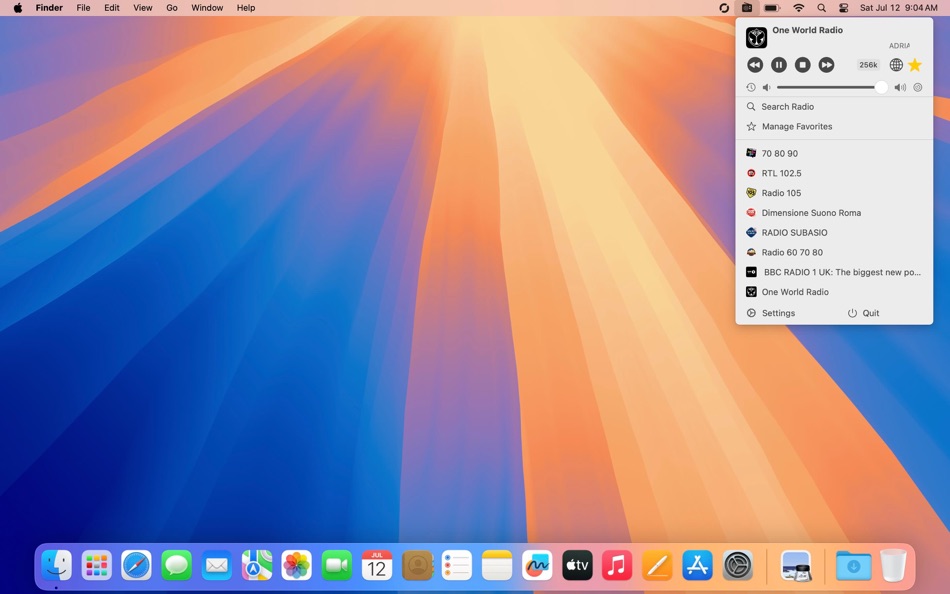The width and height of the screenshot is (950, 594).
Task: Open the Go menu in the menu bar
Action: click(171, 7)
